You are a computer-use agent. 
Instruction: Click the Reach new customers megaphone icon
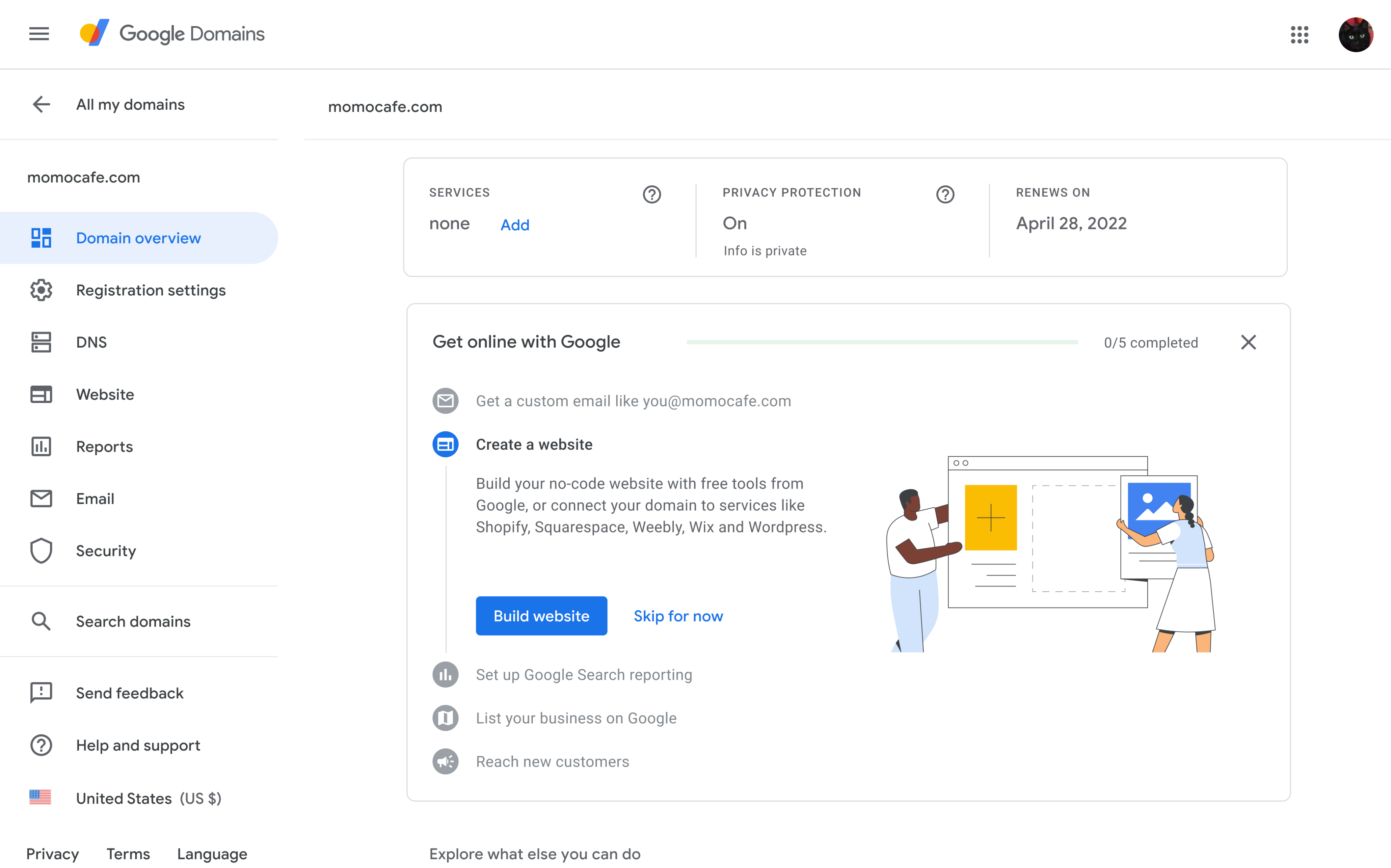[446, 762]
